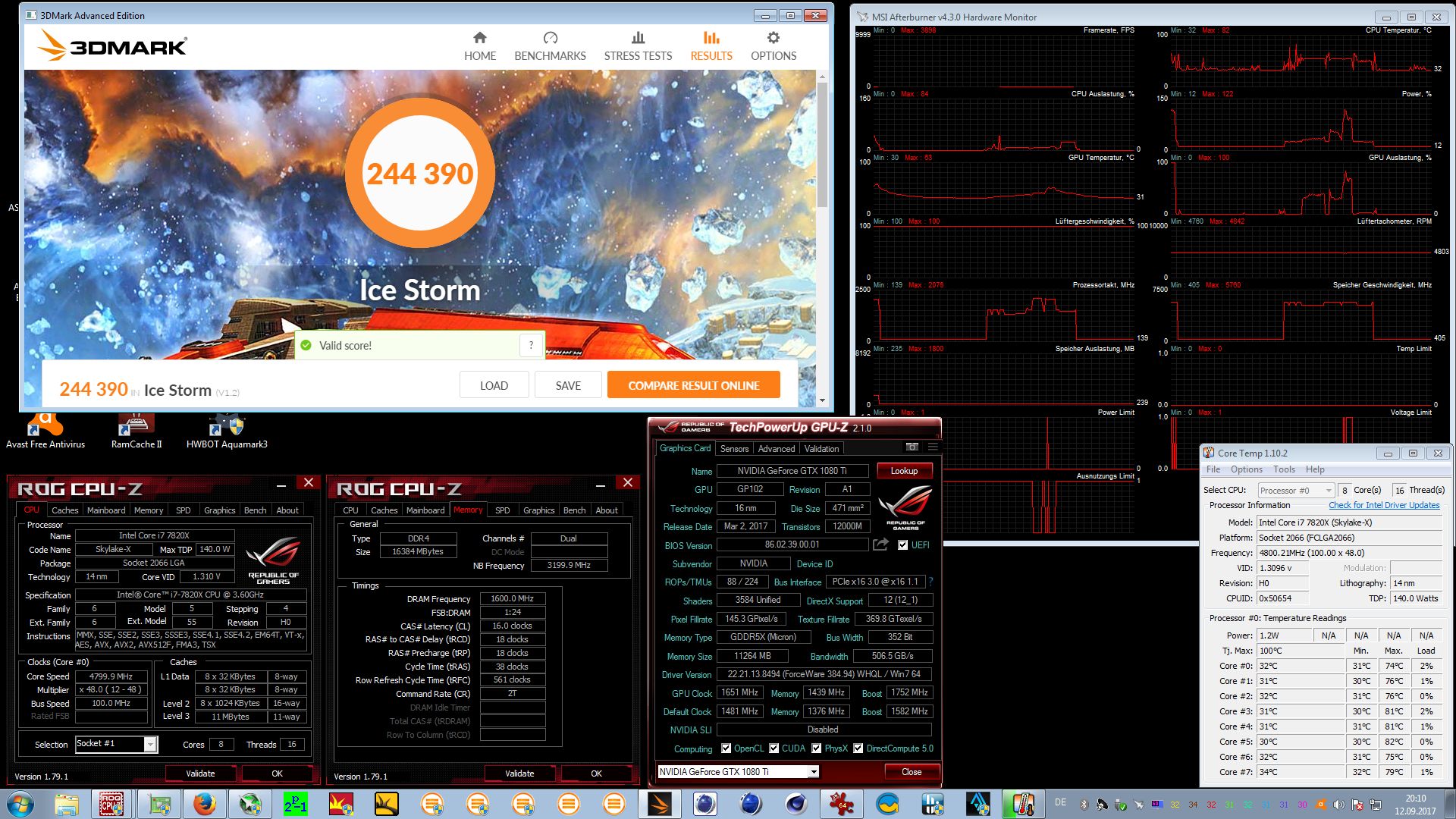This screenshot has width=1456, height=819.
Task: Toggle the PhysX checkbox
Action: tap(816, 748)
